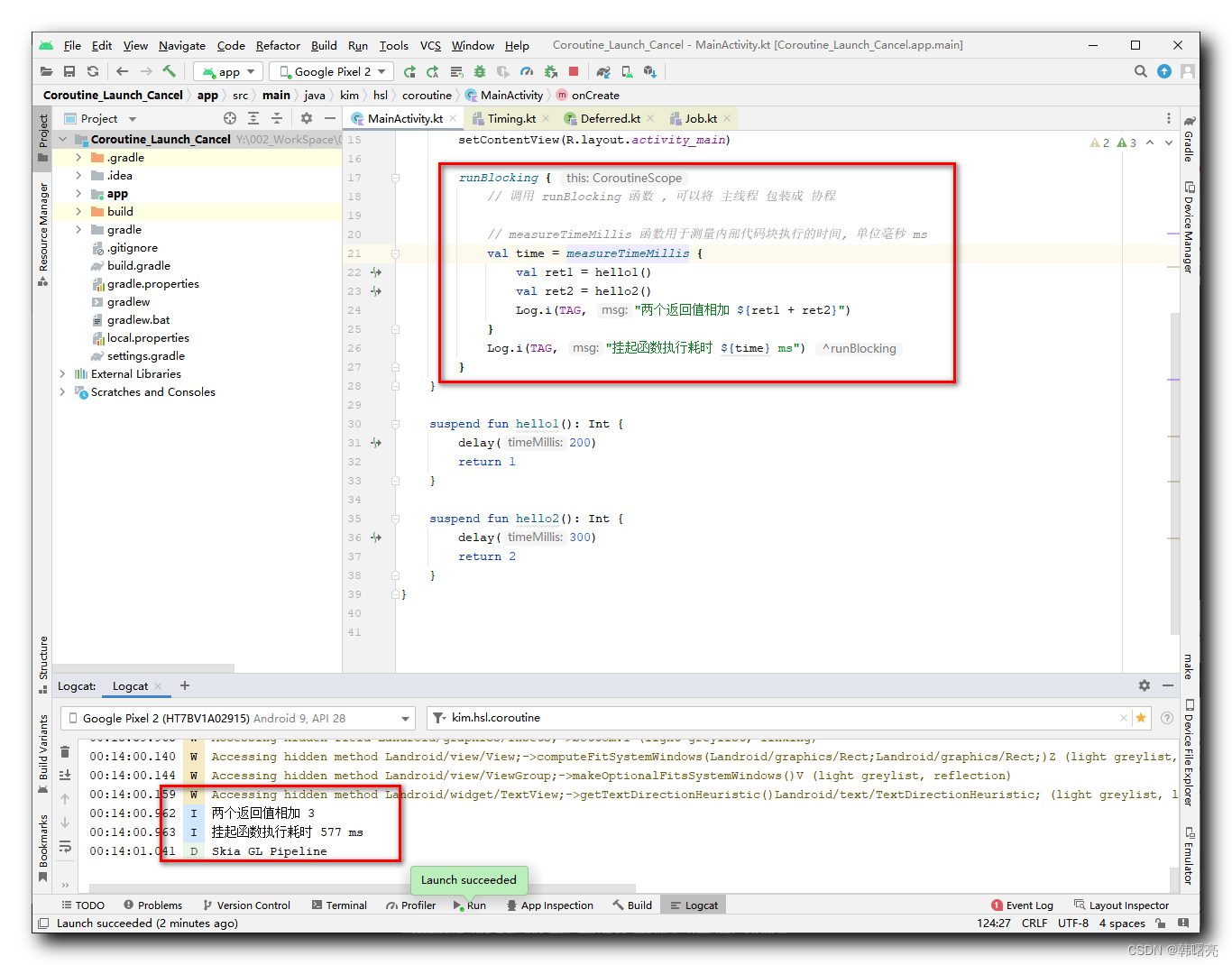
Task: Toggle the Resource Manager side button
Action: pos(42,234)
